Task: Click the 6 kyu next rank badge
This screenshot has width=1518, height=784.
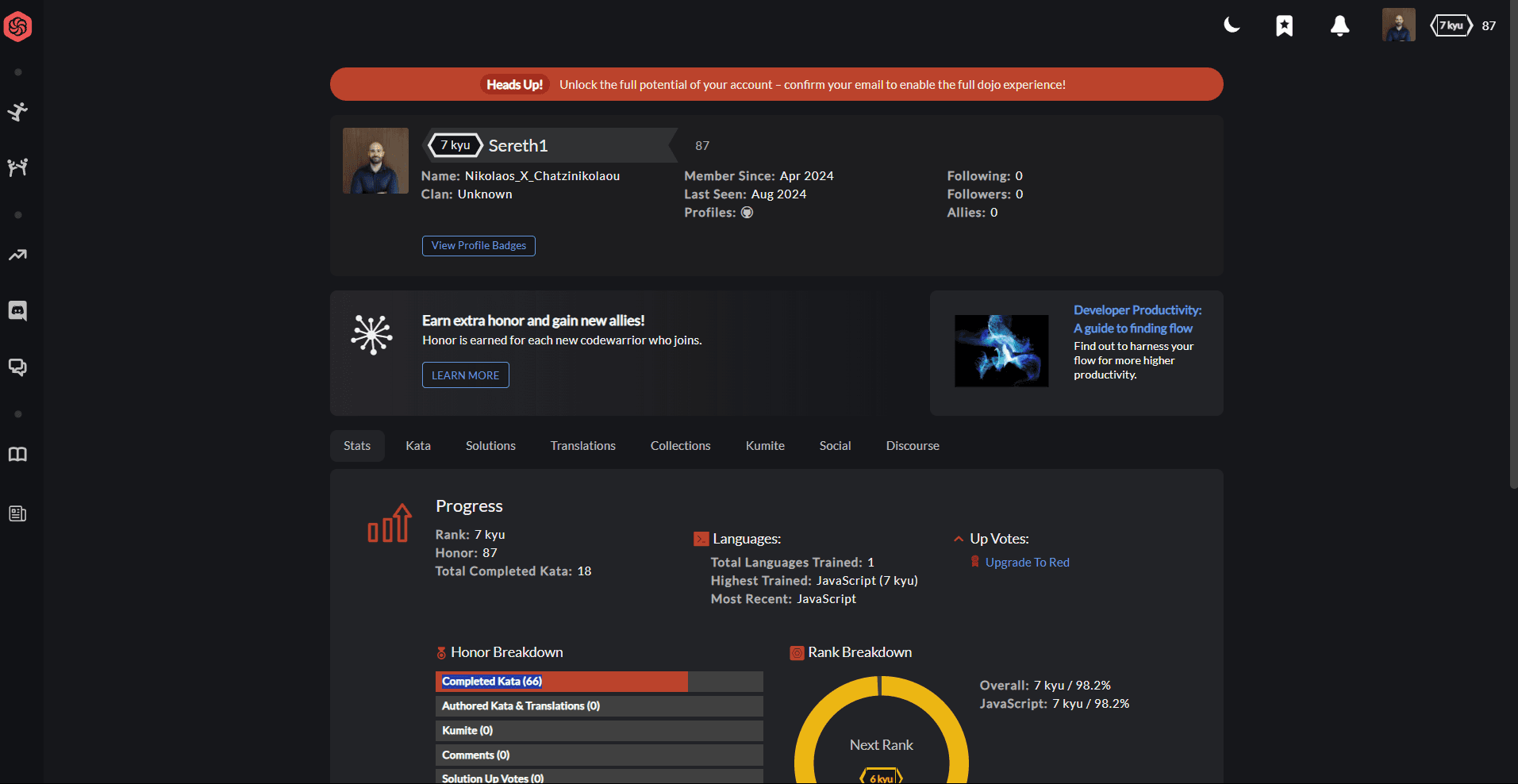Action: pos(882,777)
